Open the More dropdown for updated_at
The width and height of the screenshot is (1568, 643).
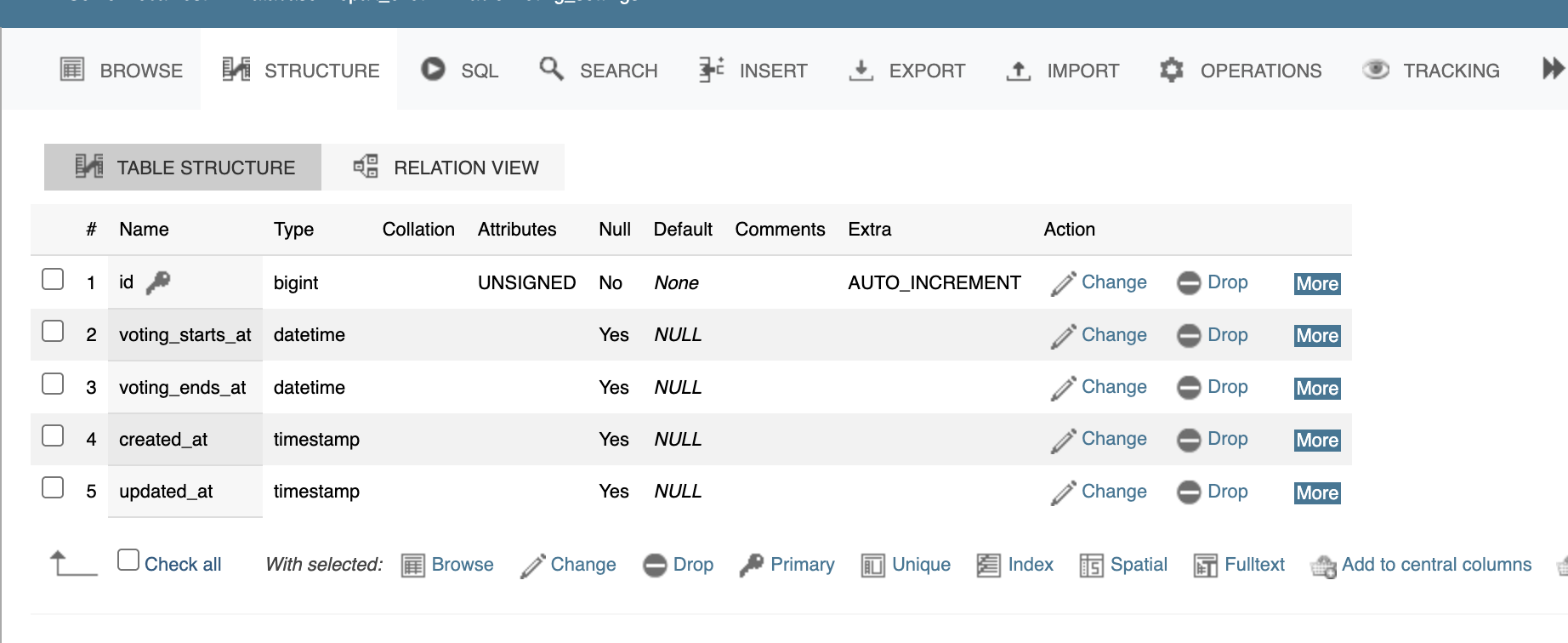(x=1316, y=492)
